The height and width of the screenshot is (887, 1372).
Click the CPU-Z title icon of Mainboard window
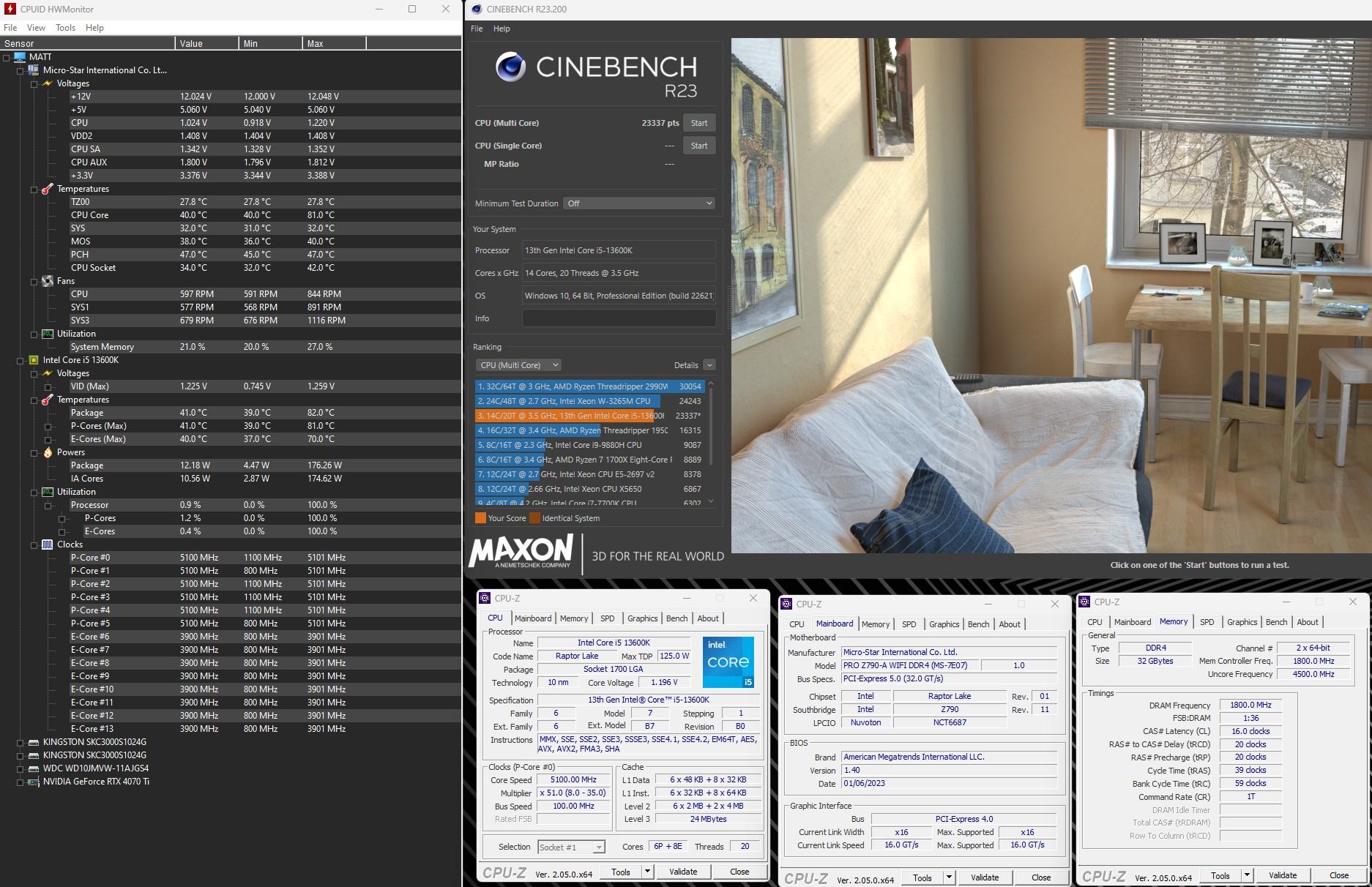click(786, 604)
